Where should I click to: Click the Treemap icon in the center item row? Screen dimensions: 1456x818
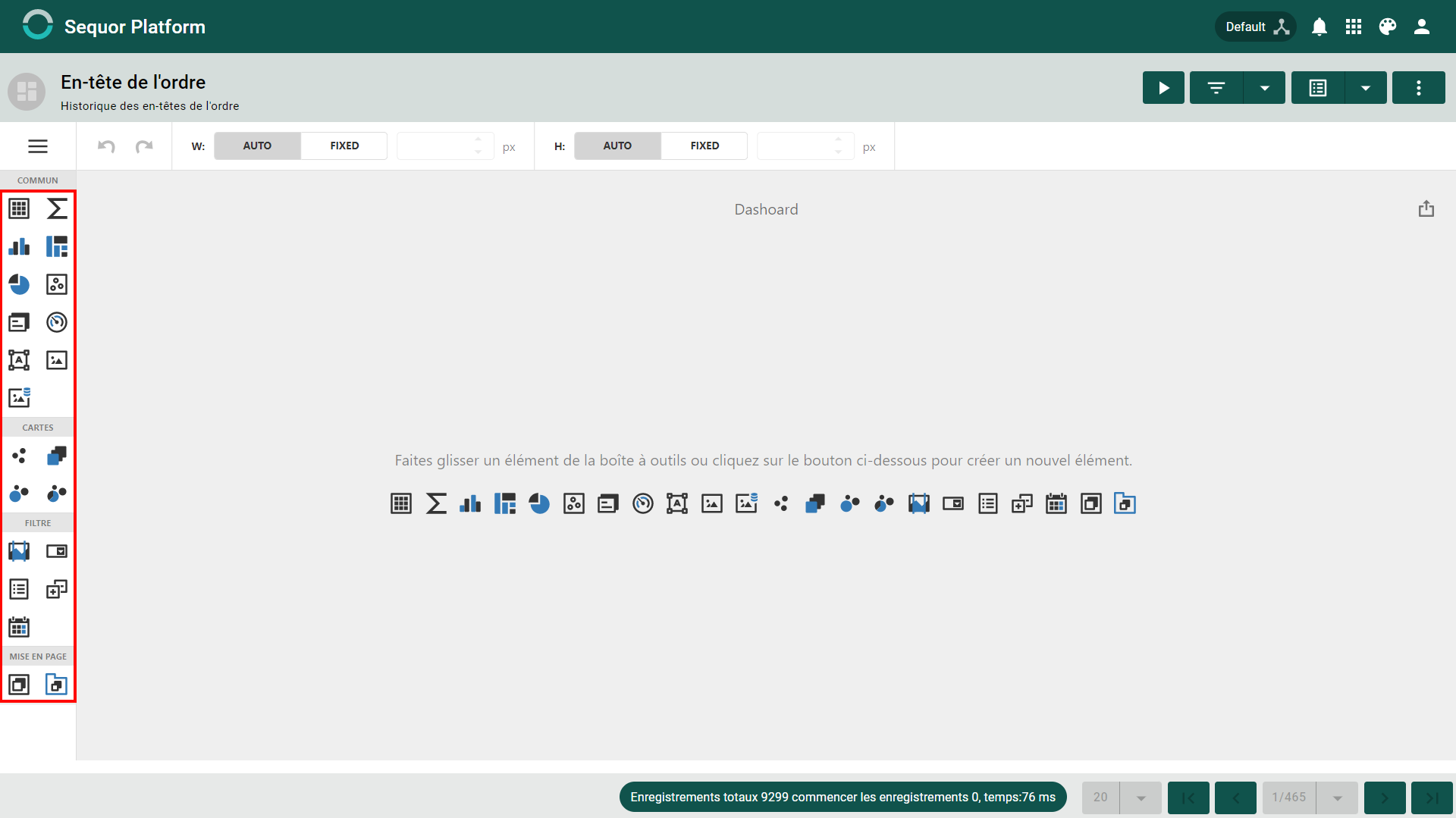[x=505, y=503]
